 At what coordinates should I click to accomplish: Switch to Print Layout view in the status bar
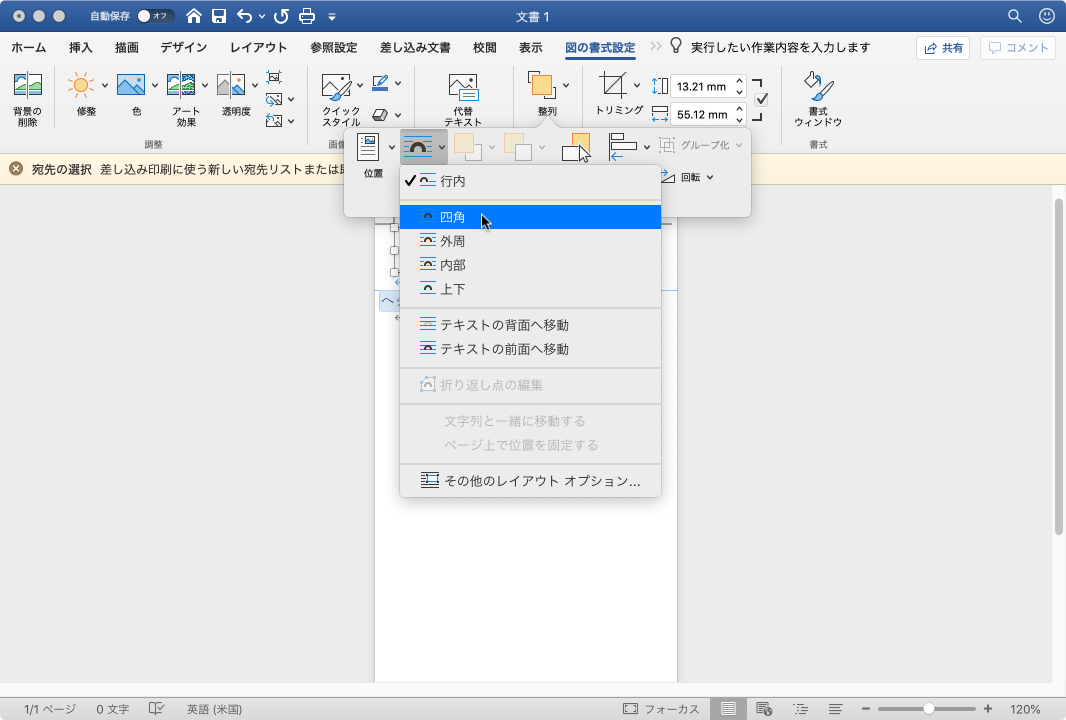[x=728, y=708]
